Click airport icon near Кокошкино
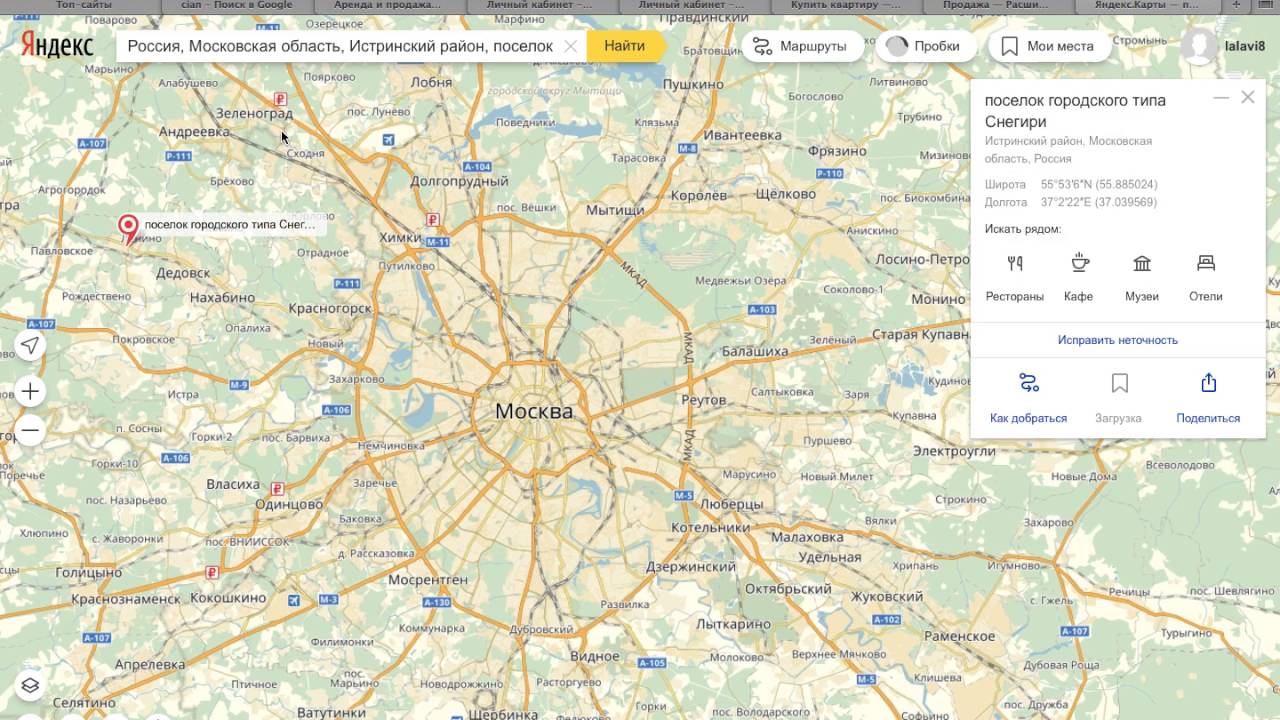 tap(294, 600)
